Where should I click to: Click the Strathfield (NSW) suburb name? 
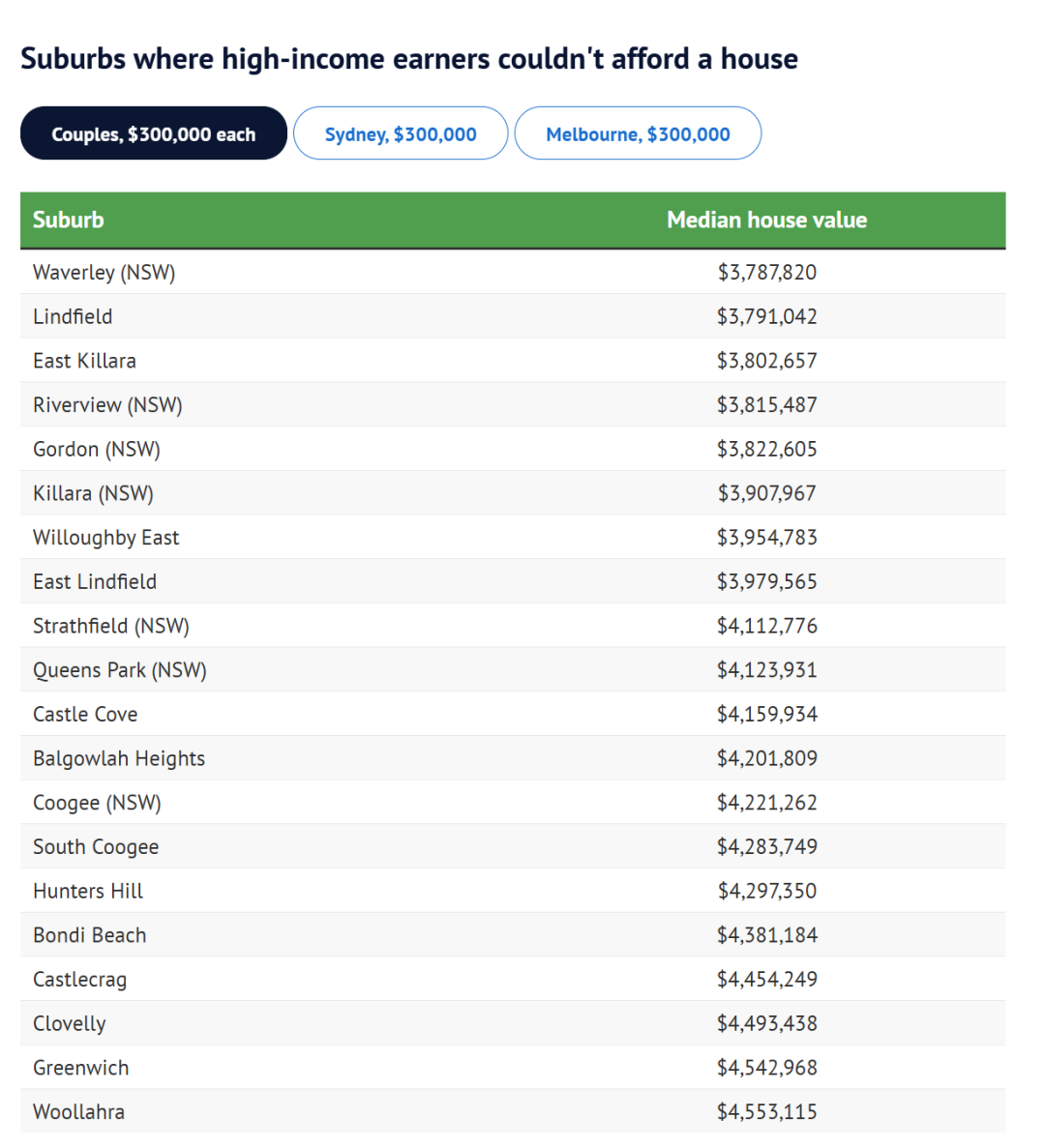pos(111,626)
